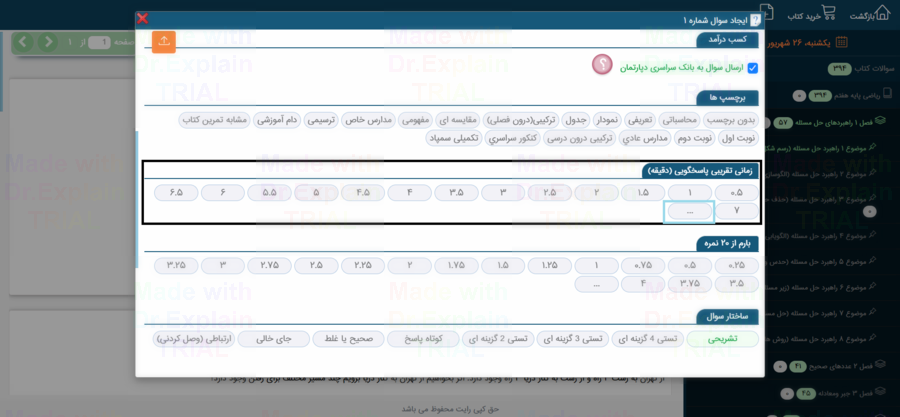Viewport: 900px width, 417px height.
Task: Select جای خالی question structure
Action: click(x=273, y=339)
